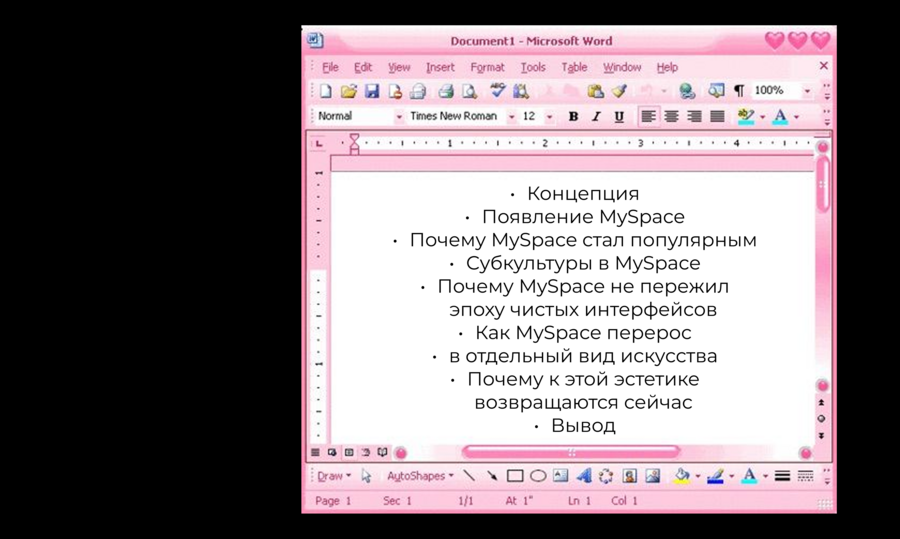Open the Insert menu
900x539 pixels.
440,67
